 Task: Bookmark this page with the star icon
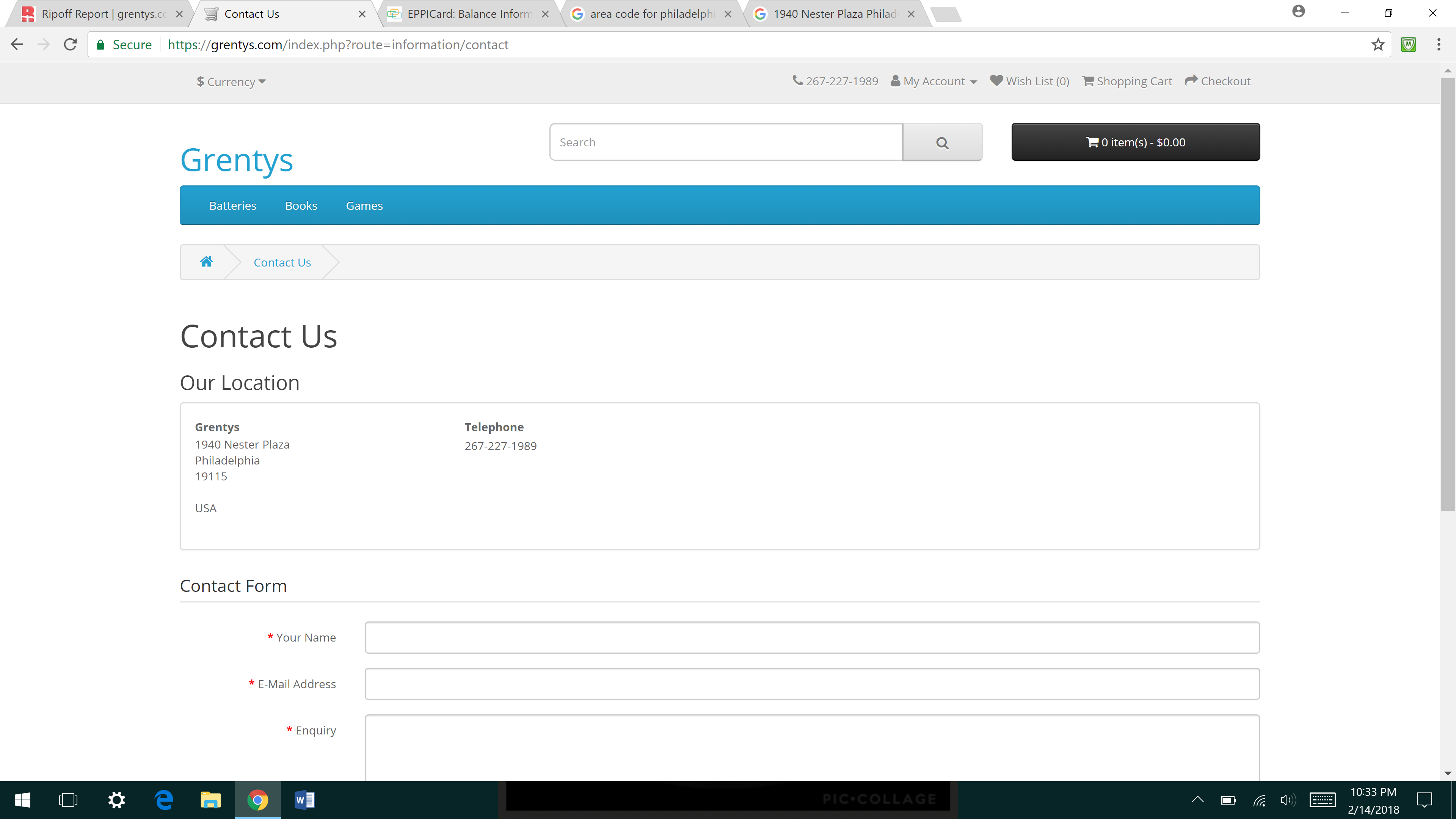click(x=1378, y=45)
